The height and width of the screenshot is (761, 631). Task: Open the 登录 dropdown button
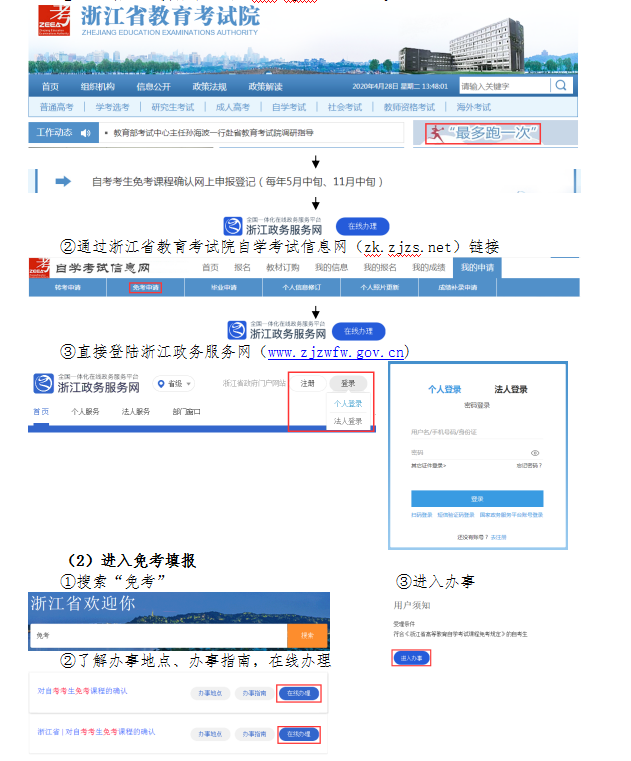tap(348, 383)
